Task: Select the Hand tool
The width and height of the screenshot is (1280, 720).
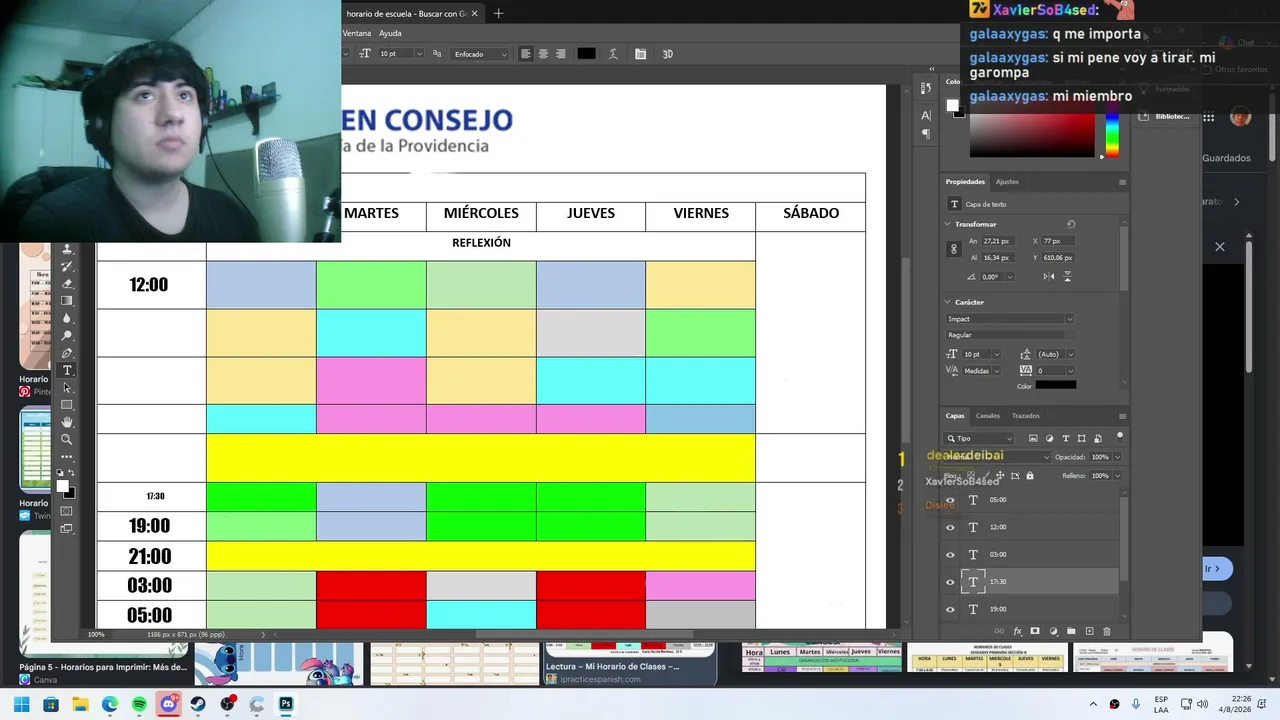Action: [x=68, y=422]
